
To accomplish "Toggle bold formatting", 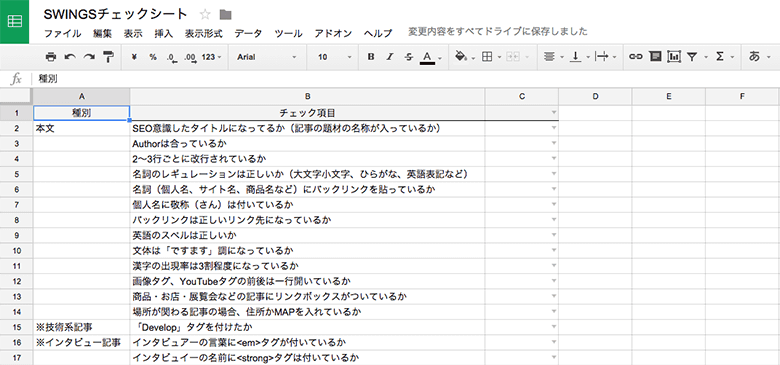I will click(x=371, y=57).
